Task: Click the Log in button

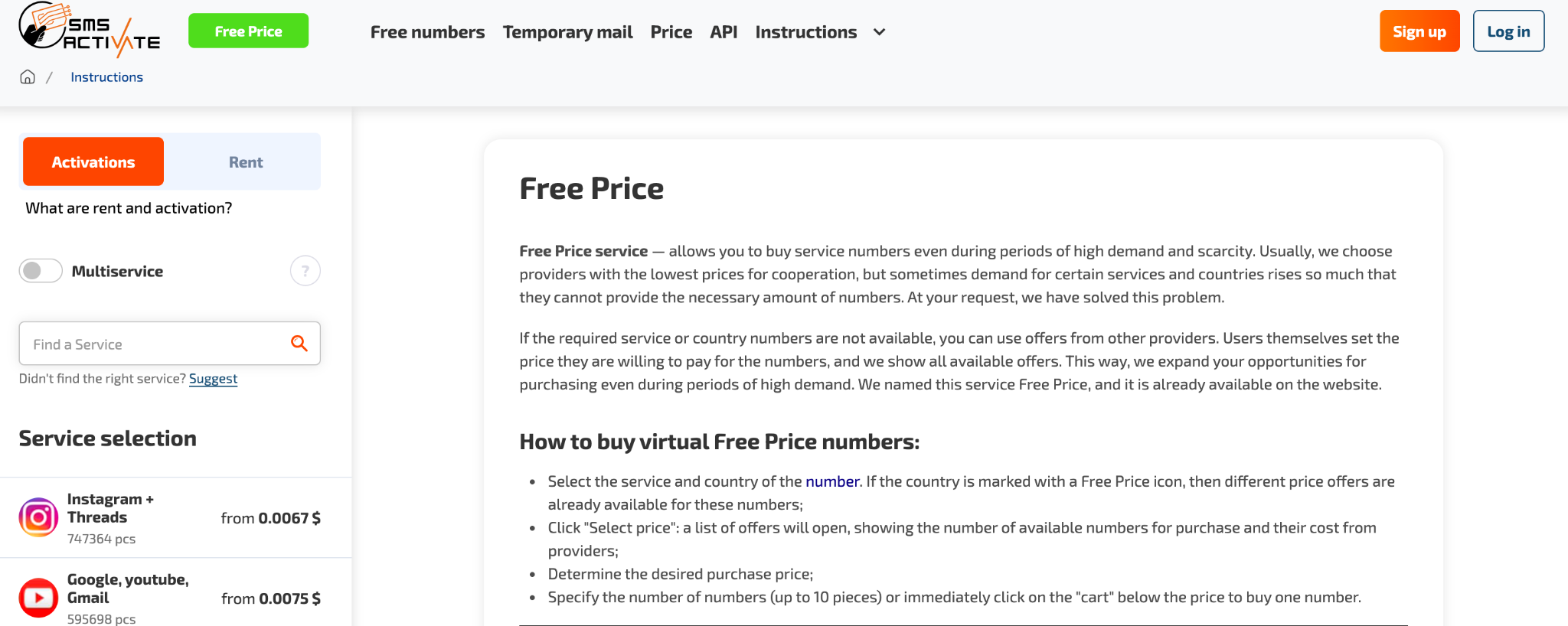Action: point(1508,31)
